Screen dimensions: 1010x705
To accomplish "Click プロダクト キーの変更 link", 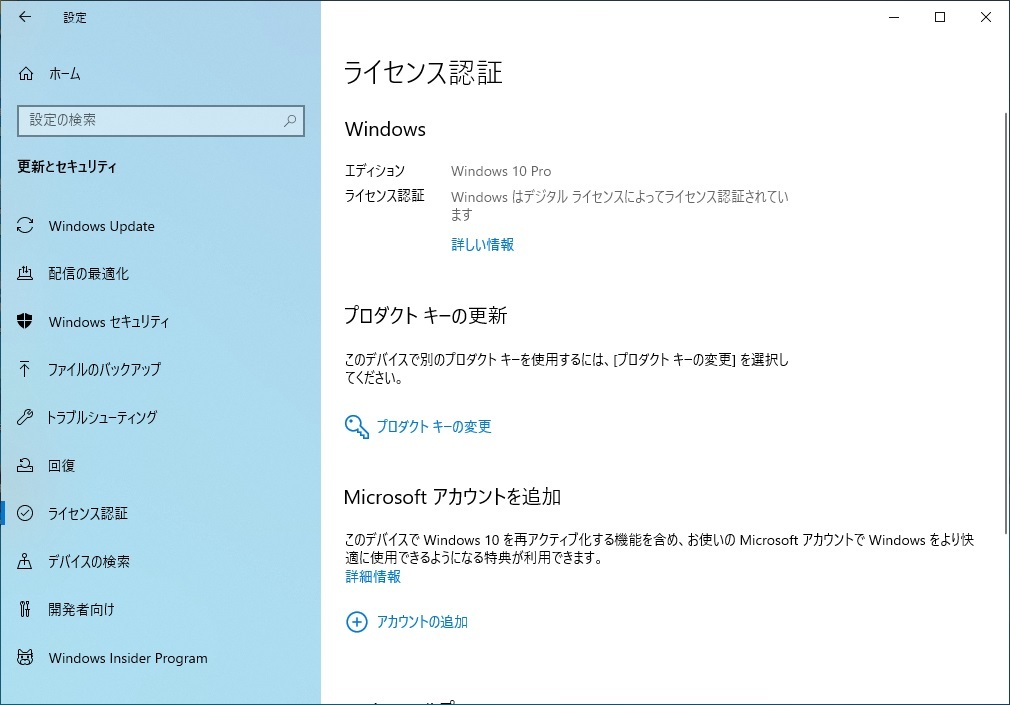I will [x=434, y=427].
